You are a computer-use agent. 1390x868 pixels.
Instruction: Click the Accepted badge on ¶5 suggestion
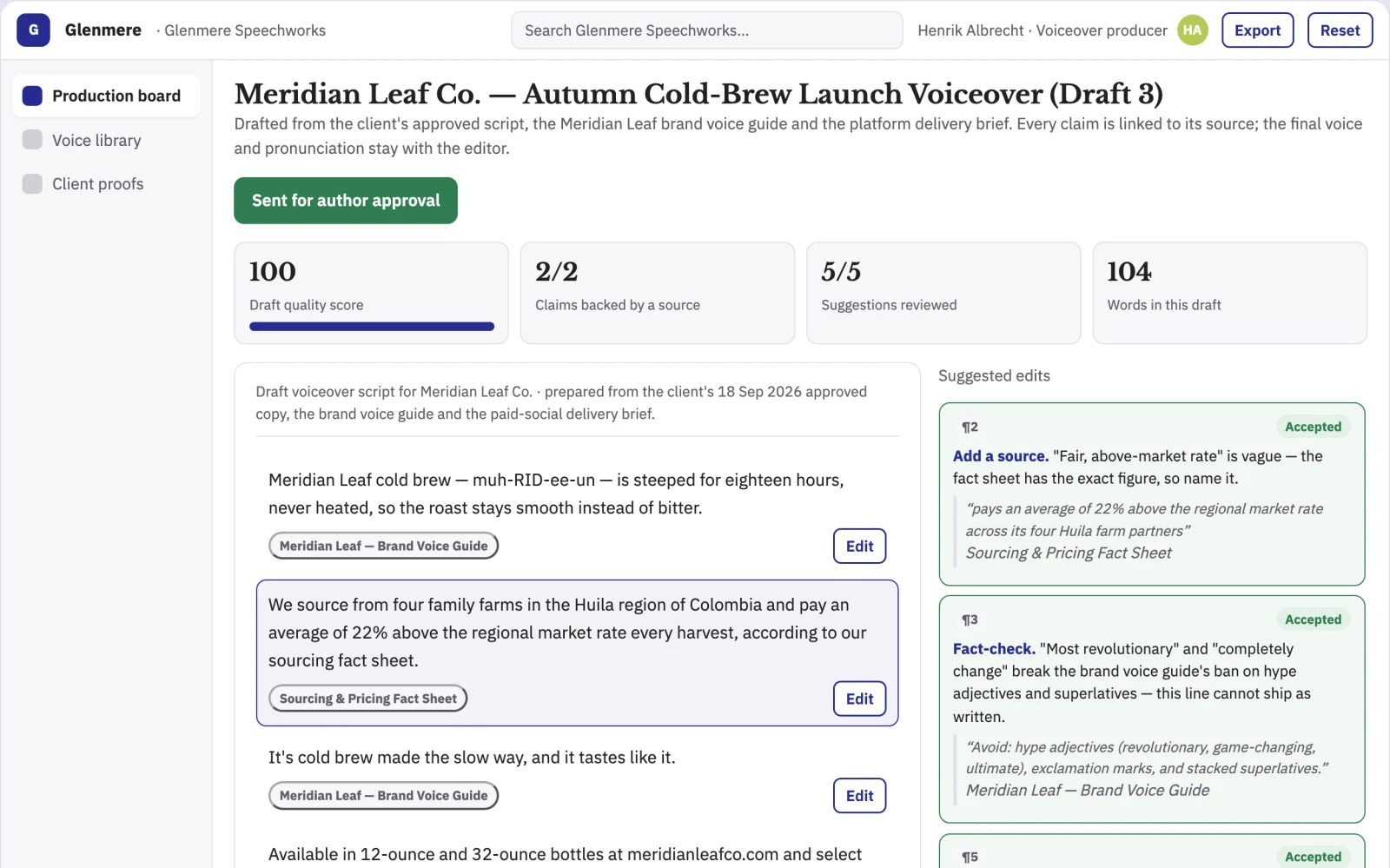point(1313,857)
